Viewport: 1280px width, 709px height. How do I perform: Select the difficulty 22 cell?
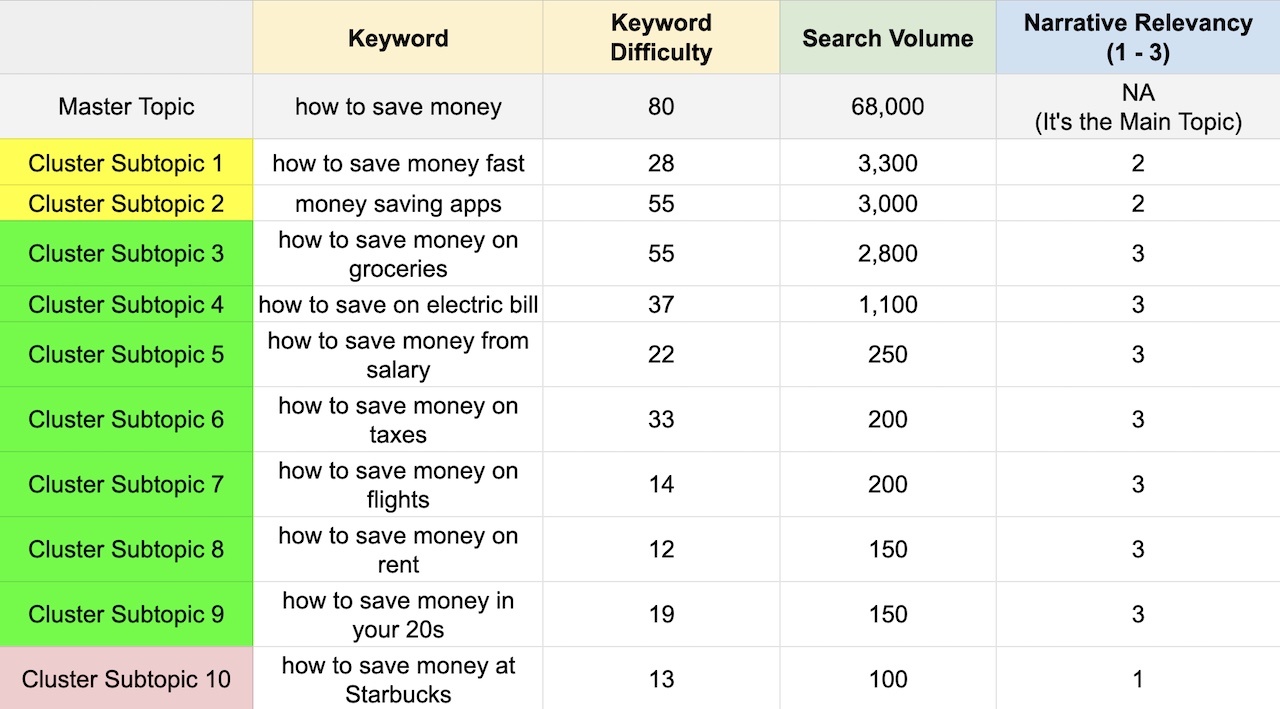click(661, 354)
